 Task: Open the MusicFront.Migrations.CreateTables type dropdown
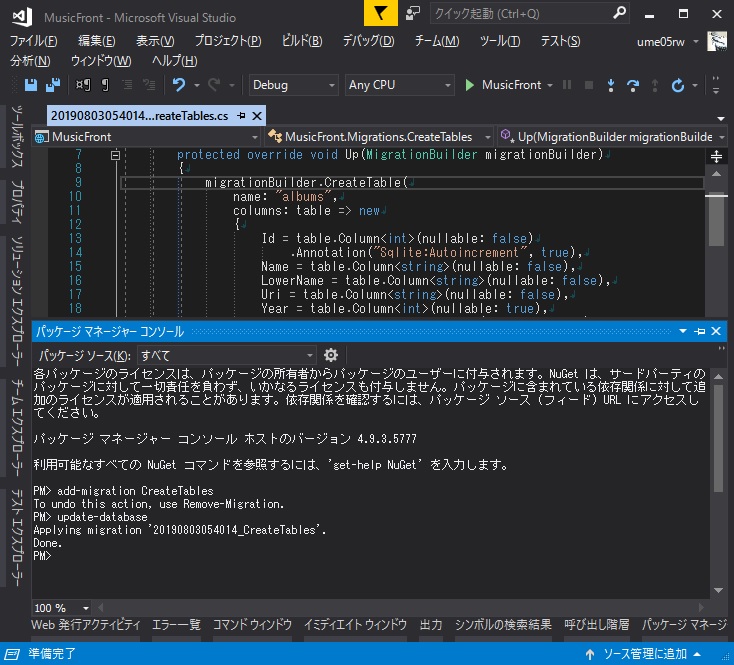point(379,137)
